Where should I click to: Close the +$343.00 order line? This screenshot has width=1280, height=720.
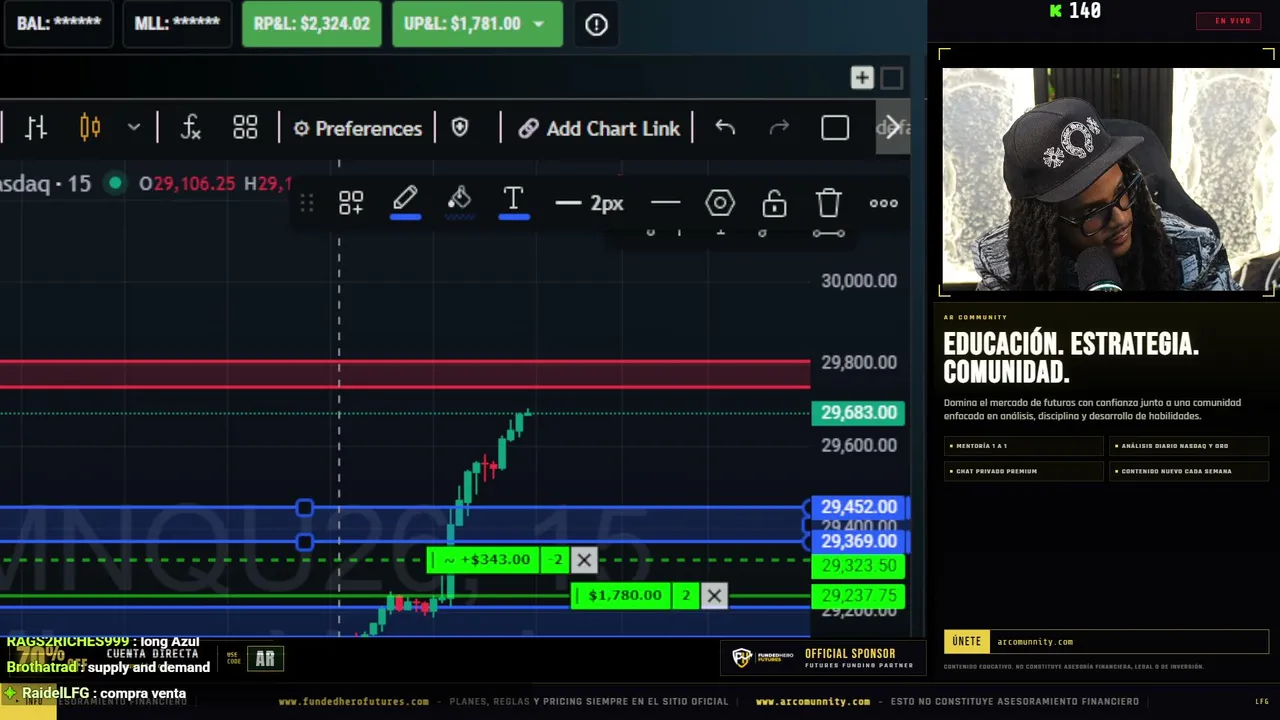584,560
